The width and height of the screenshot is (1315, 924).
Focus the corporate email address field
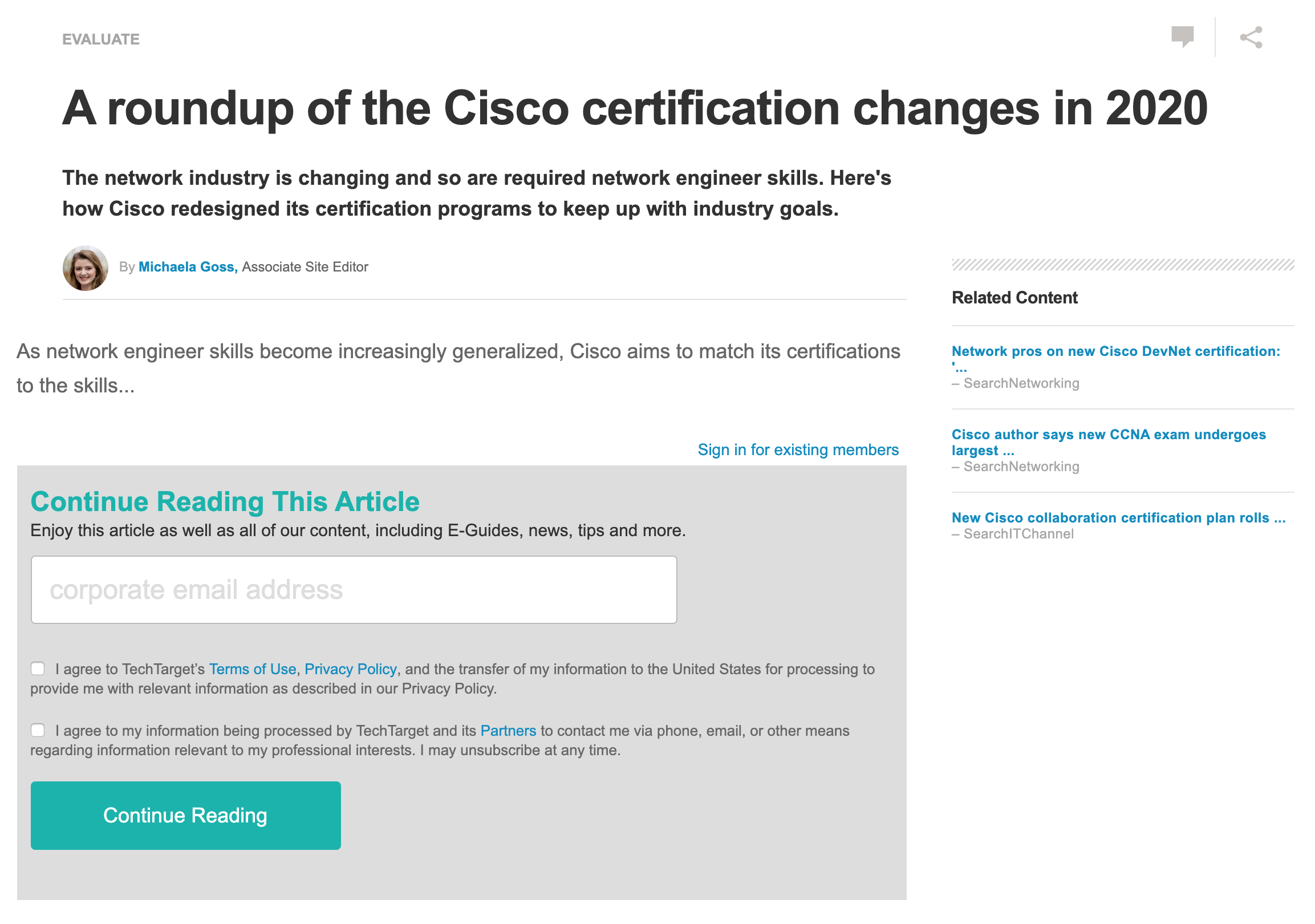pos(354,589)
